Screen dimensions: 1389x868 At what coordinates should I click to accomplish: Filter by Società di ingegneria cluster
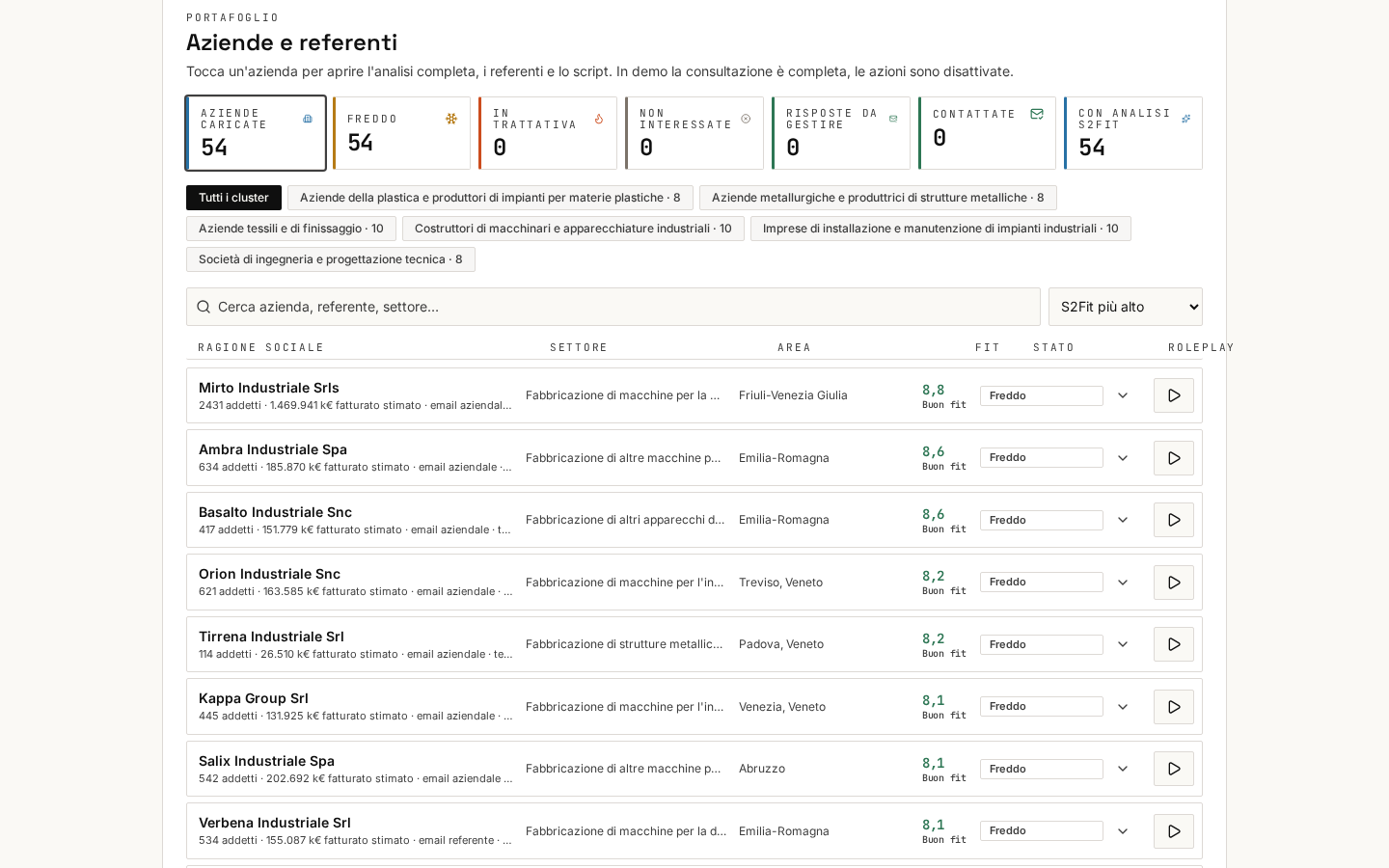point(331,259)
